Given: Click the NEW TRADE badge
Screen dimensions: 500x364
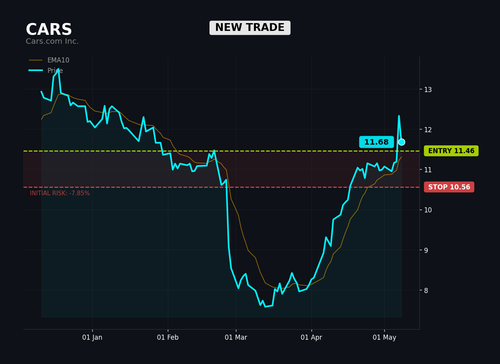Looking at the screenshot, I should click(x=250, y=28).
